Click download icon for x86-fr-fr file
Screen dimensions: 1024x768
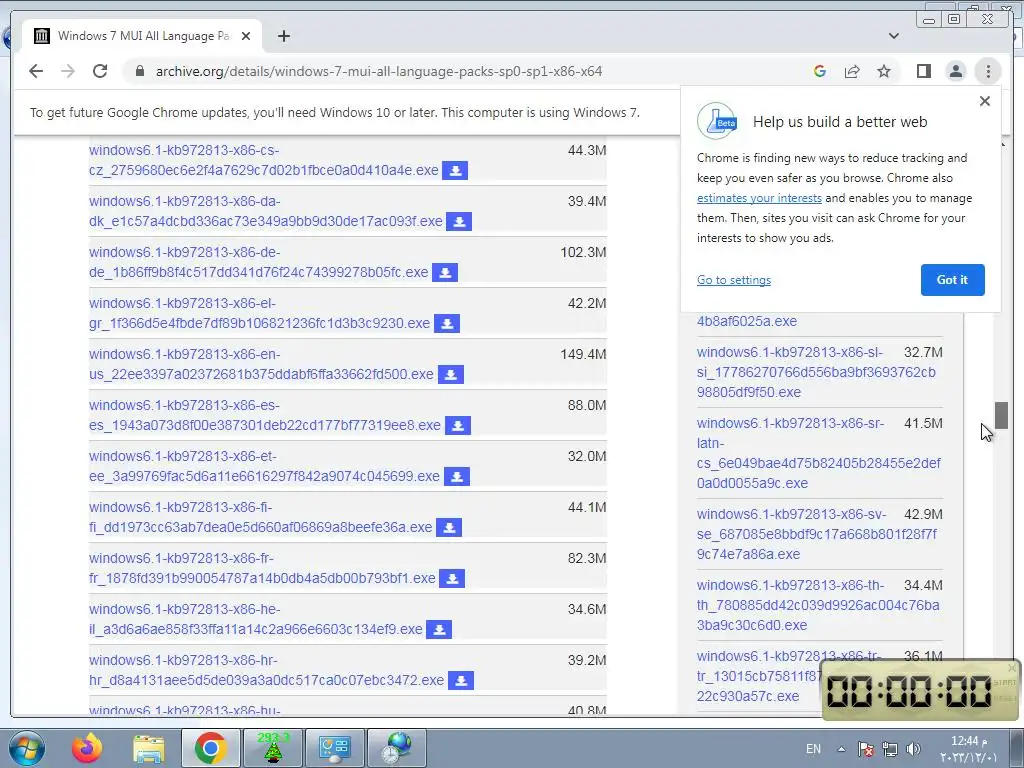point(452,578)
